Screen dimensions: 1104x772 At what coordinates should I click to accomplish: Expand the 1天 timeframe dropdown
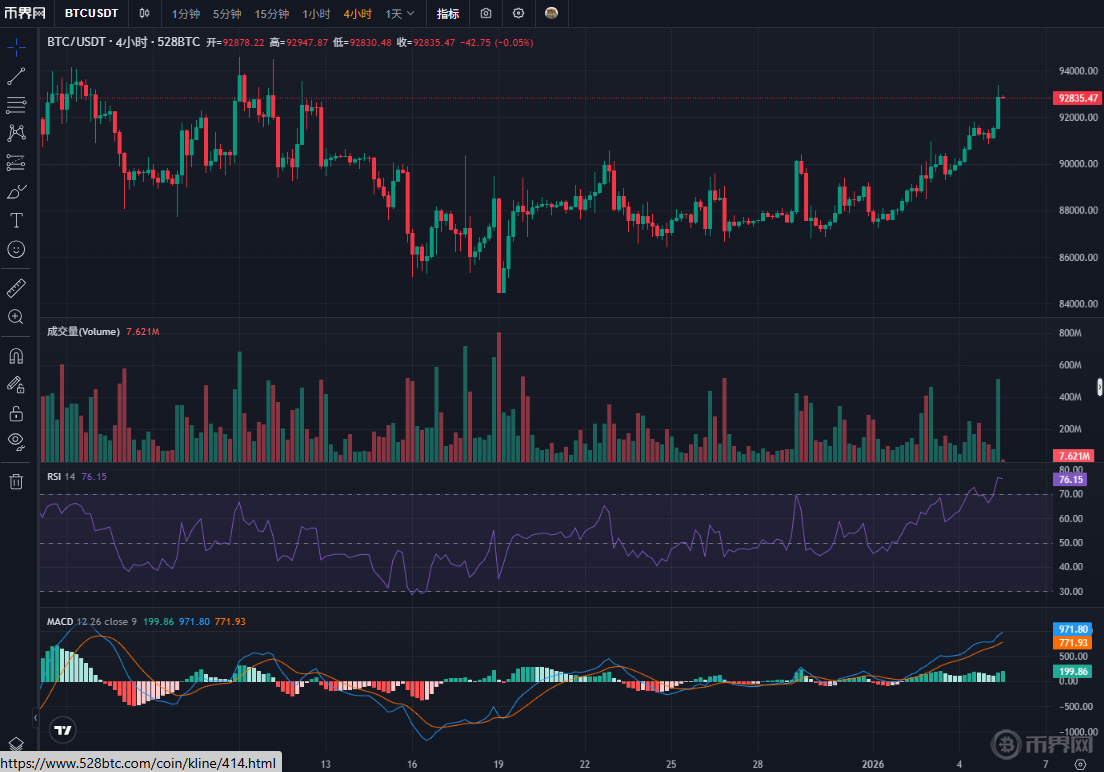(400, 14)
